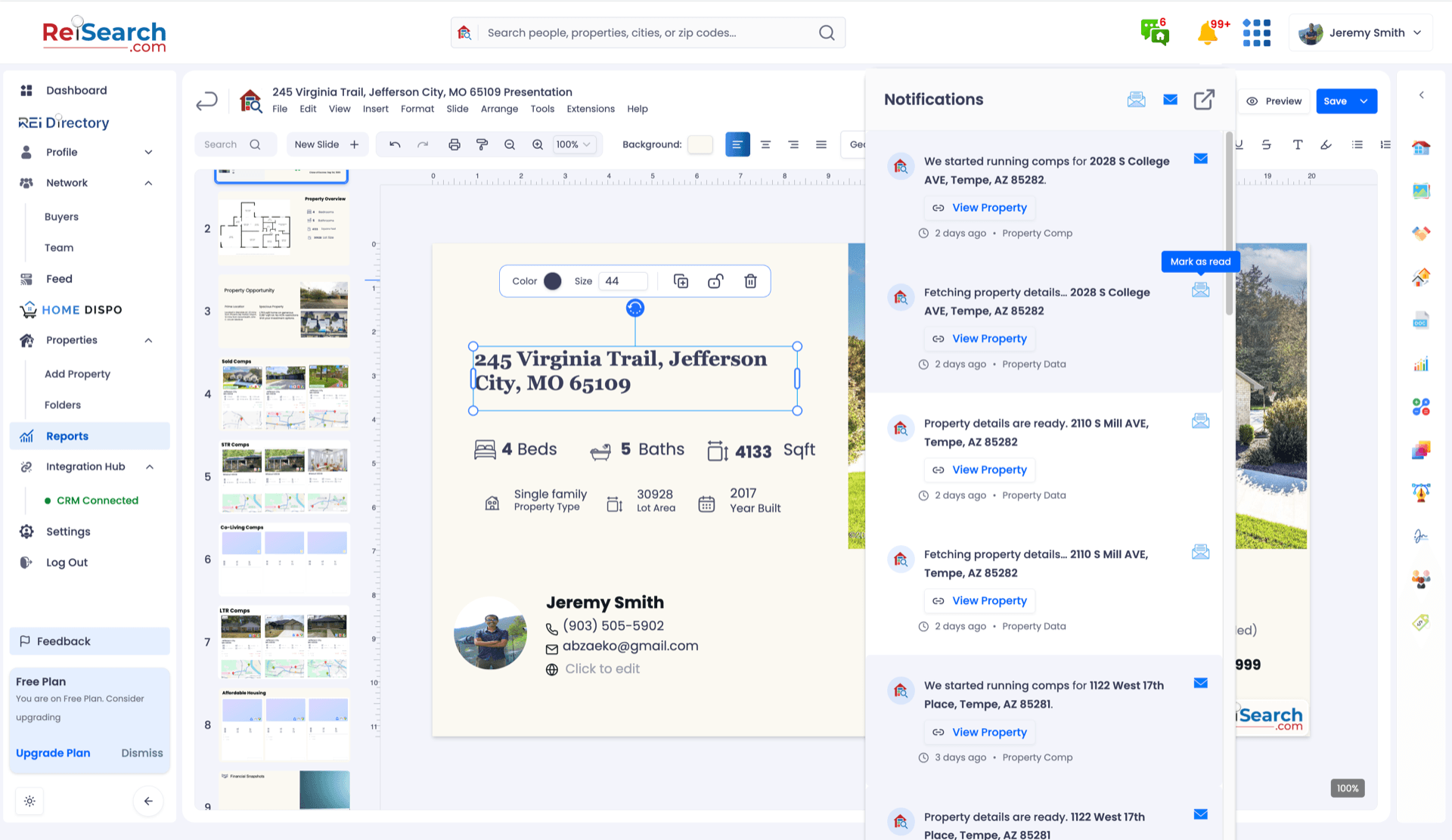Click the zoom in magnifier
This screenshot has width=1452, height=840.
[x=538, y=144]
